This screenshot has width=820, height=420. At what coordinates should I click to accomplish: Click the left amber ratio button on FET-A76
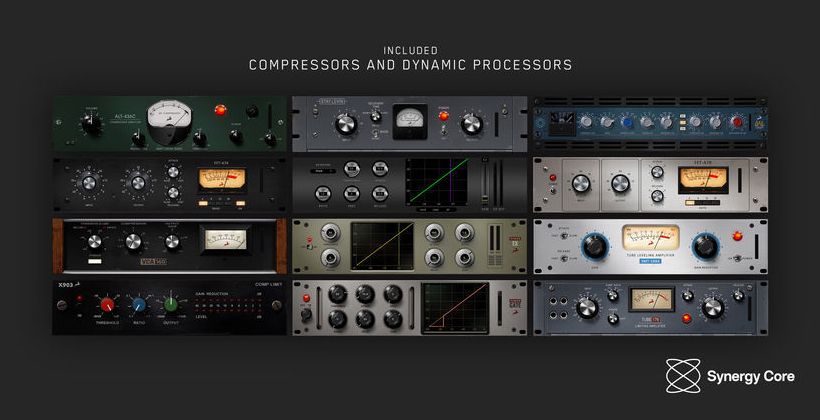coord(203,203)
